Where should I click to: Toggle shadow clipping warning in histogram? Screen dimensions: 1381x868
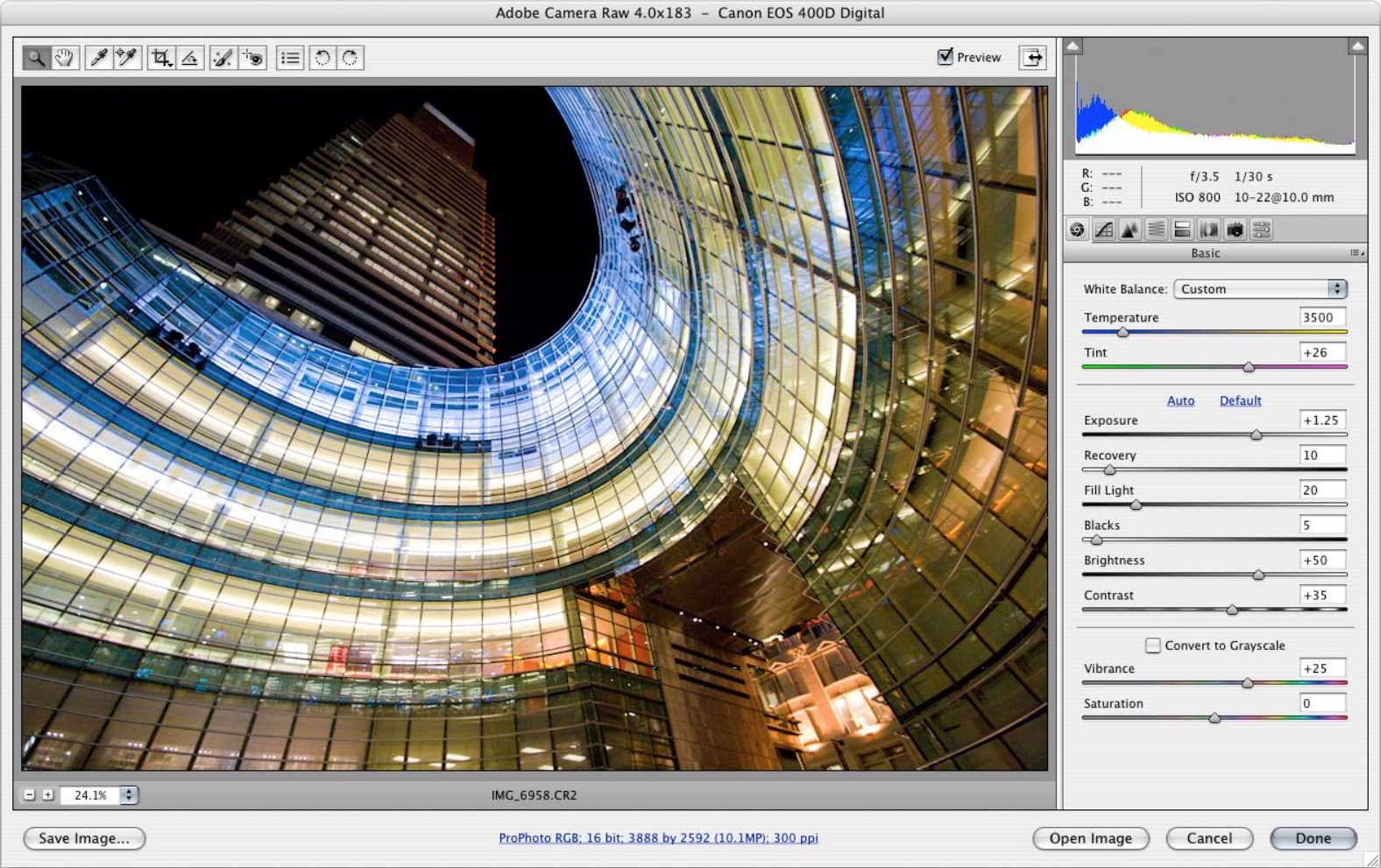click(1073, 46)
